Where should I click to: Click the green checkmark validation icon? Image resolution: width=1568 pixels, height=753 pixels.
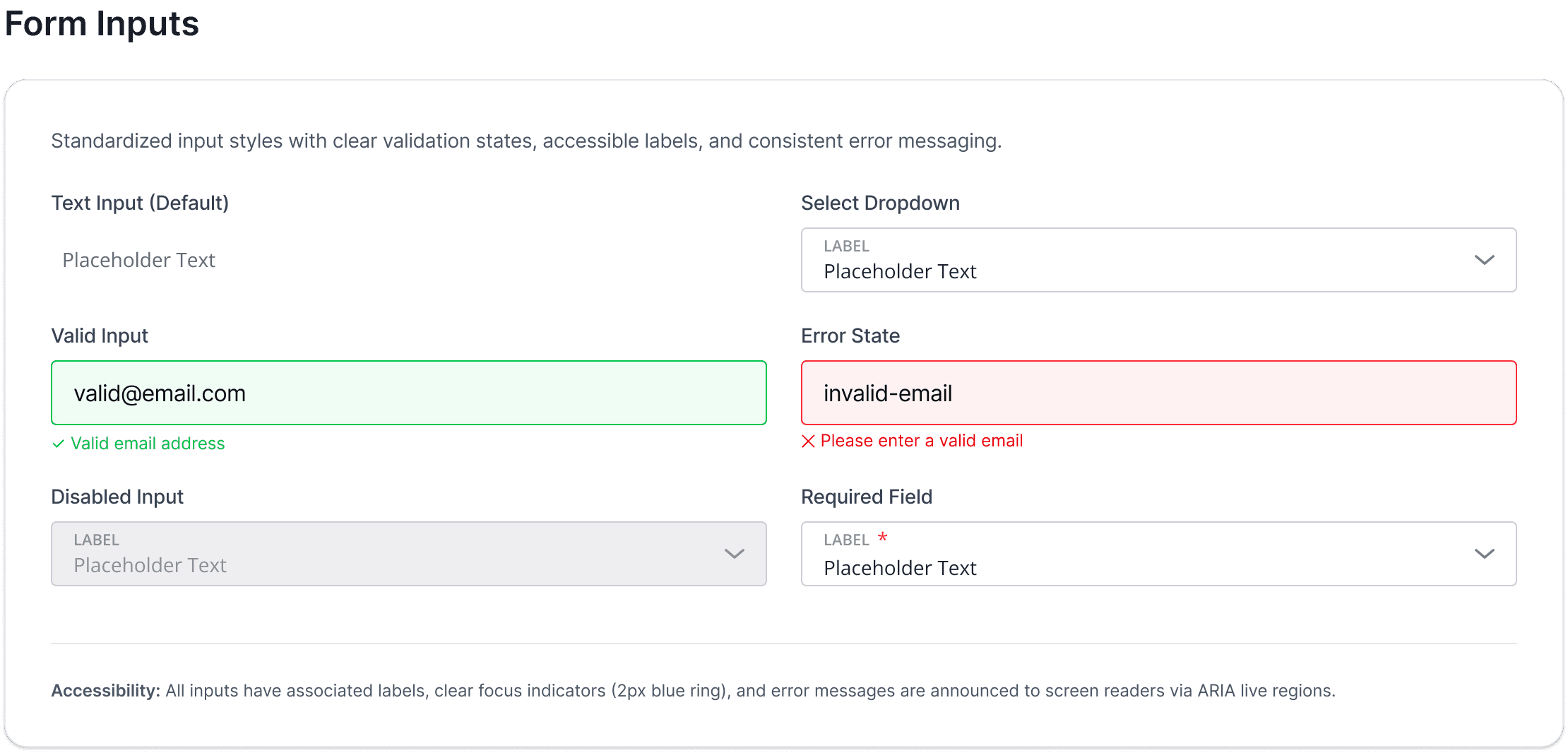58,444
